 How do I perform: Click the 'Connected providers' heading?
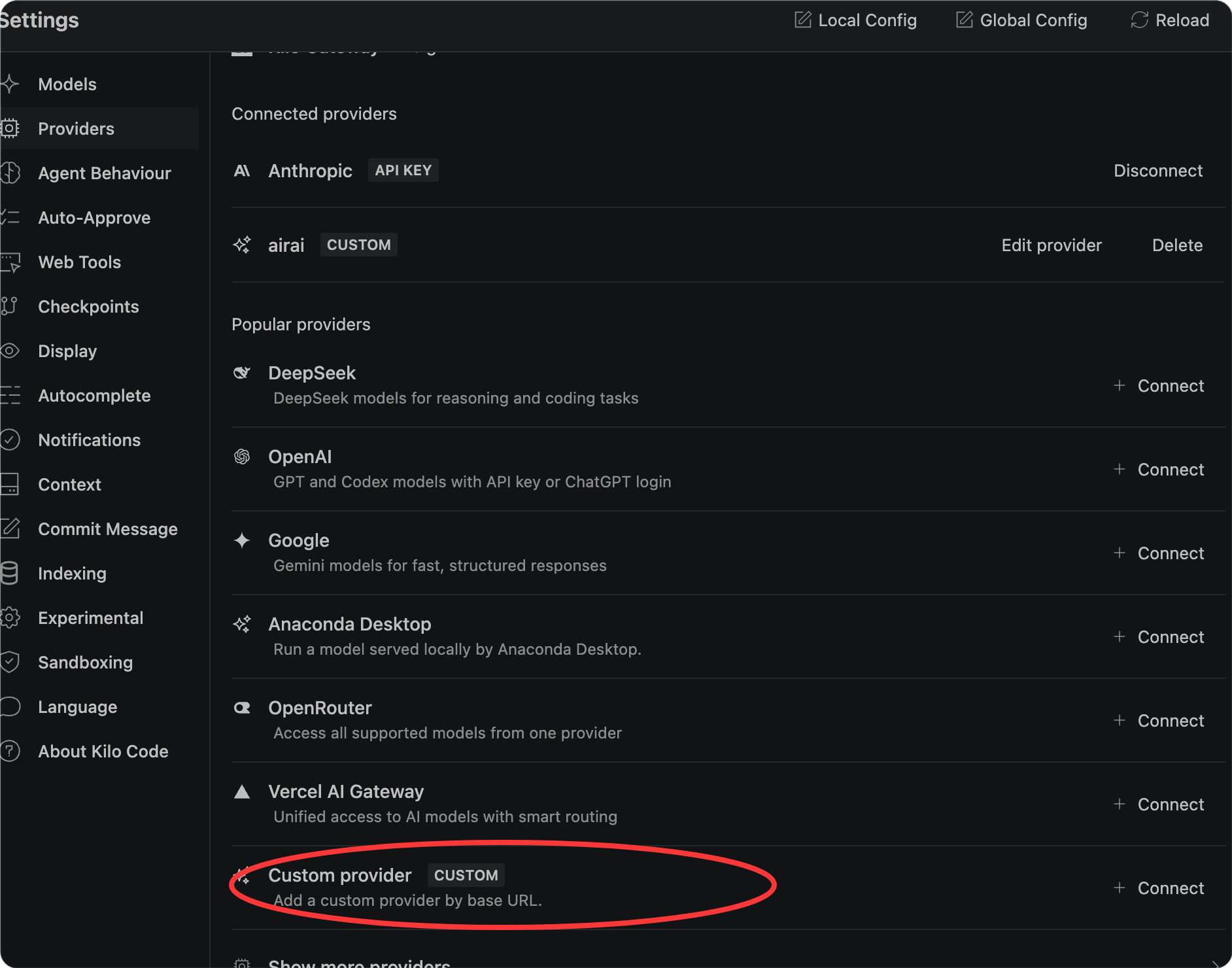click(x=314, y=114)
